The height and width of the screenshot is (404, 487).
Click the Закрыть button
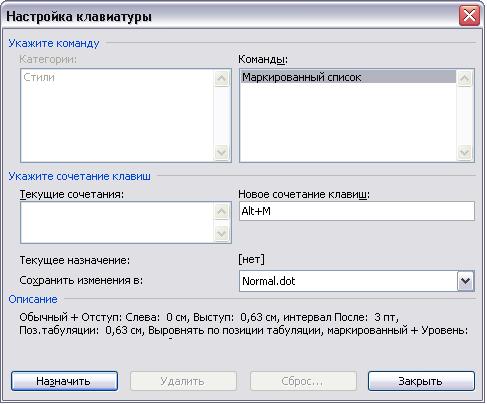point(421,381)
